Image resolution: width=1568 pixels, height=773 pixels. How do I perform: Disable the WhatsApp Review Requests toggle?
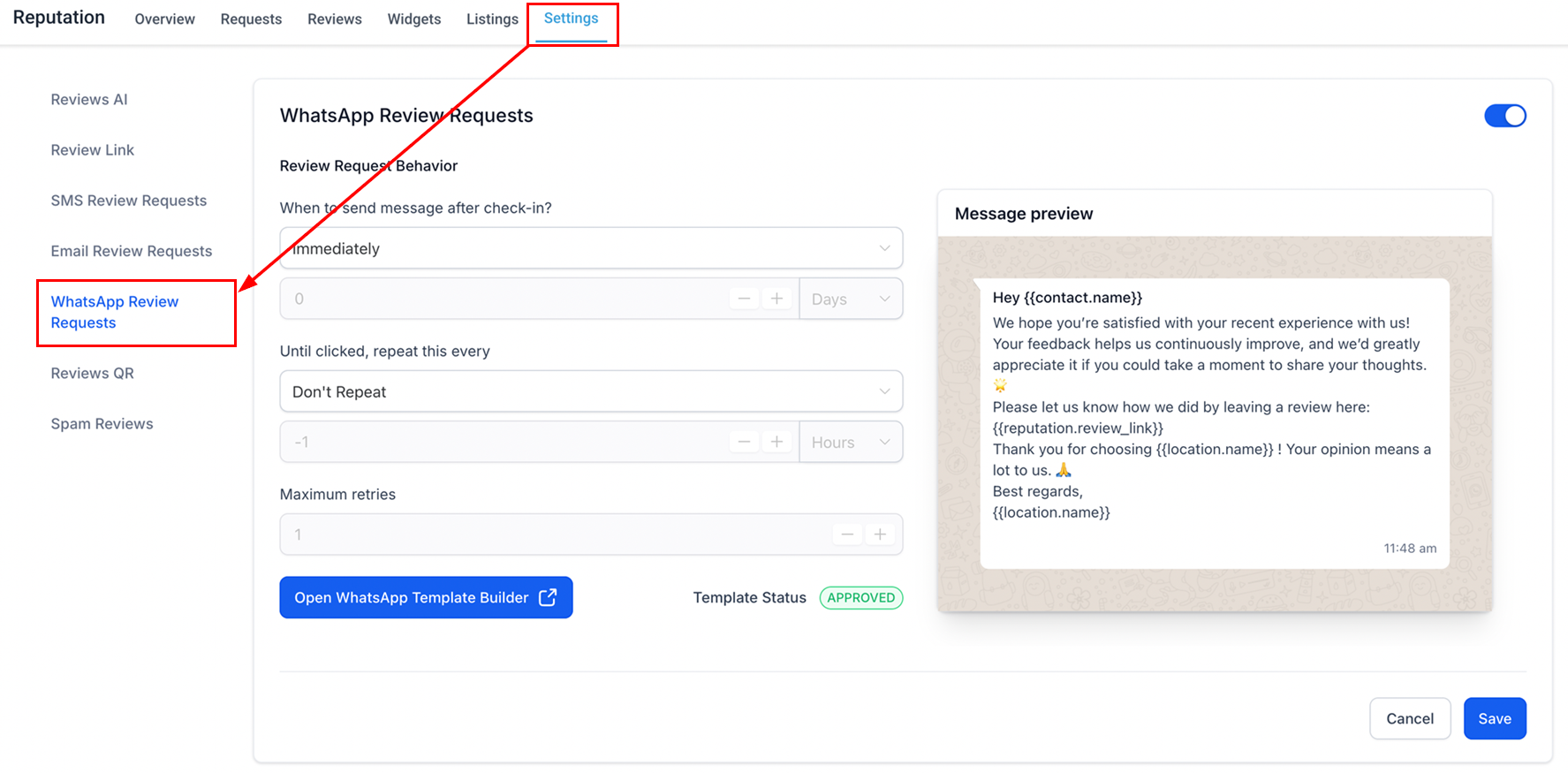(1504, 116)
